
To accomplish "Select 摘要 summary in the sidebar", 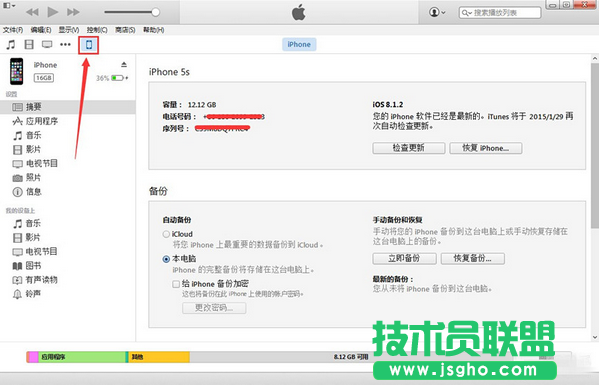I will 67,107.
